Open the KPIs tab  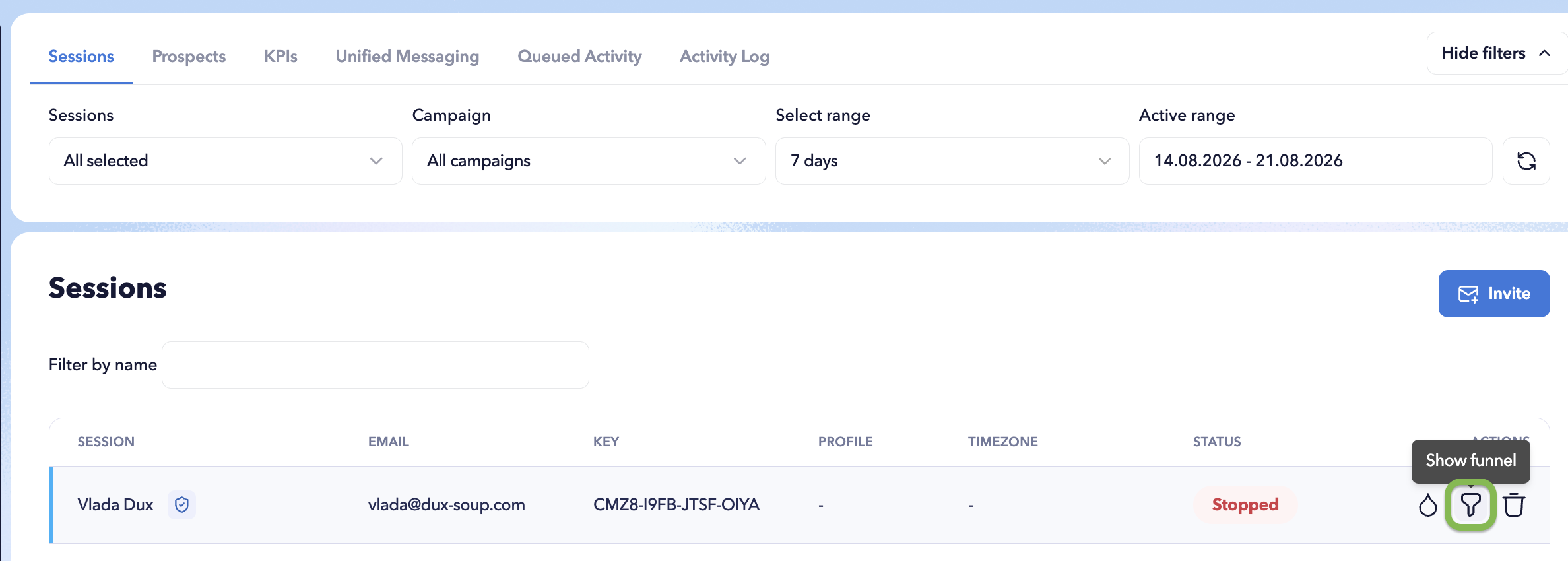pos(280,57)
